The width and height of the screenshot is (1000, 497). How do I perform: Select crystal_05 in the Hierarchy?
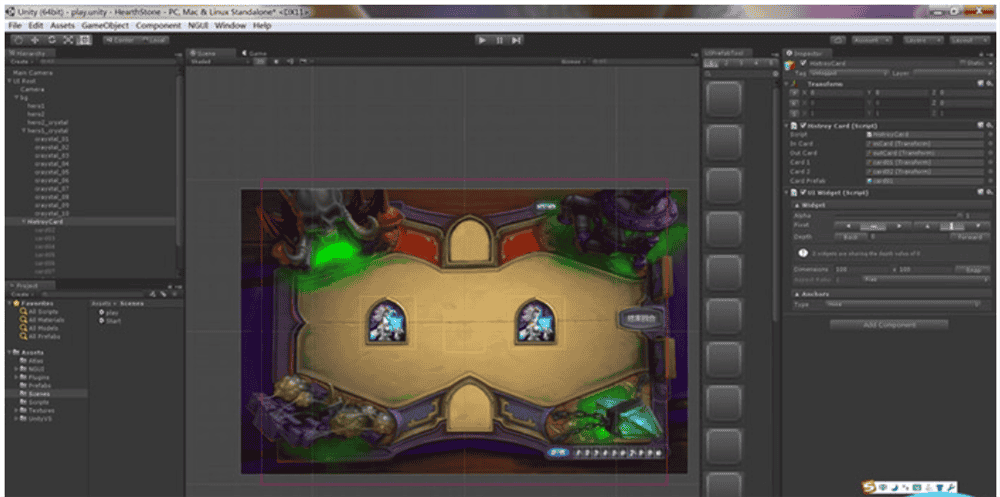52,172
